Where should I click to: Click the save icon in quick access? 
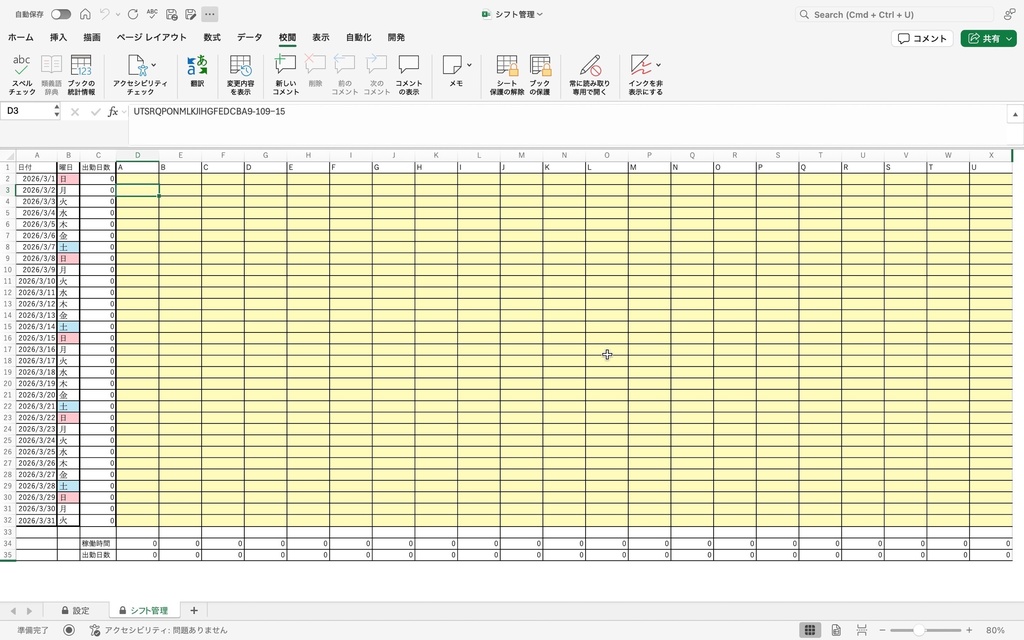172,14
